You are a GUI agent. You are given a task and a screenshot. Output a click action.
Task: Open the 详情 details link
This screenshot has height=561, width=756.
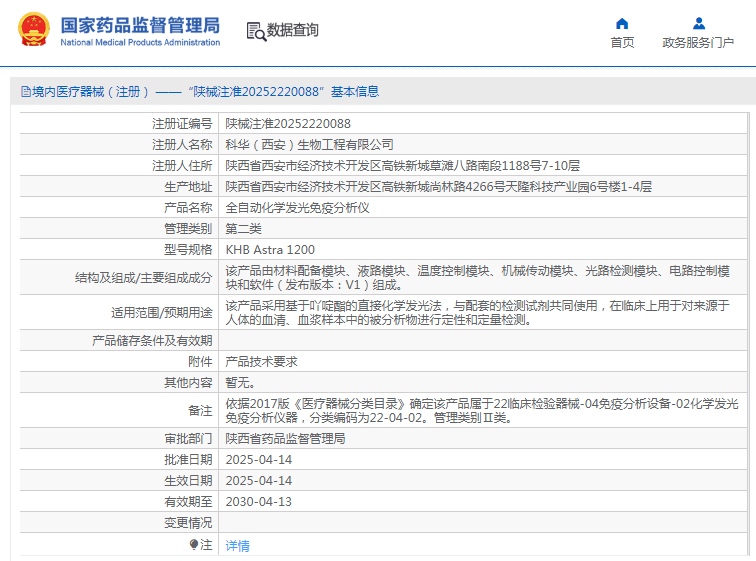coord(237,546)
